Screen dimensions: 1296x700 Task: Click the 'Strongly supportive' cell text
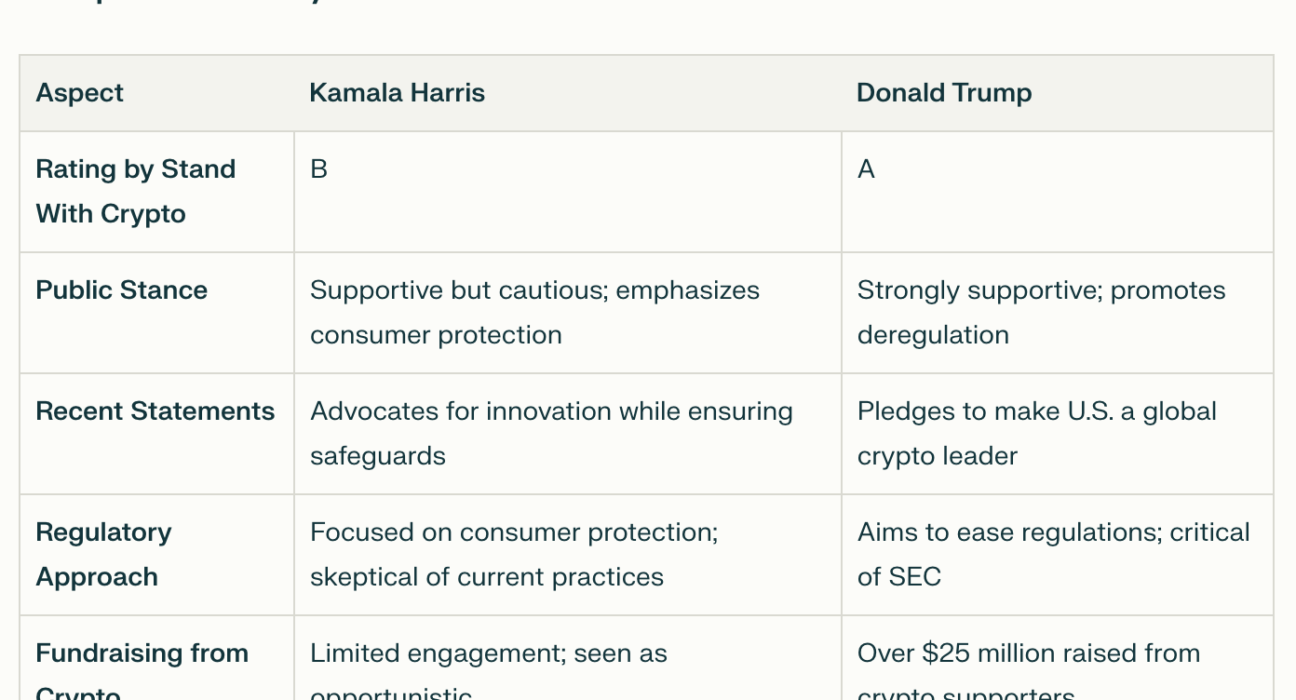(1041, 290)
